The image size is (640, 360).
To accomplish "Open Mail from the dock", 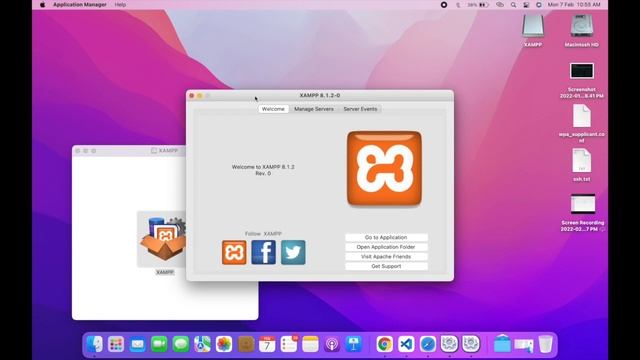I will [x=138, y=344].
